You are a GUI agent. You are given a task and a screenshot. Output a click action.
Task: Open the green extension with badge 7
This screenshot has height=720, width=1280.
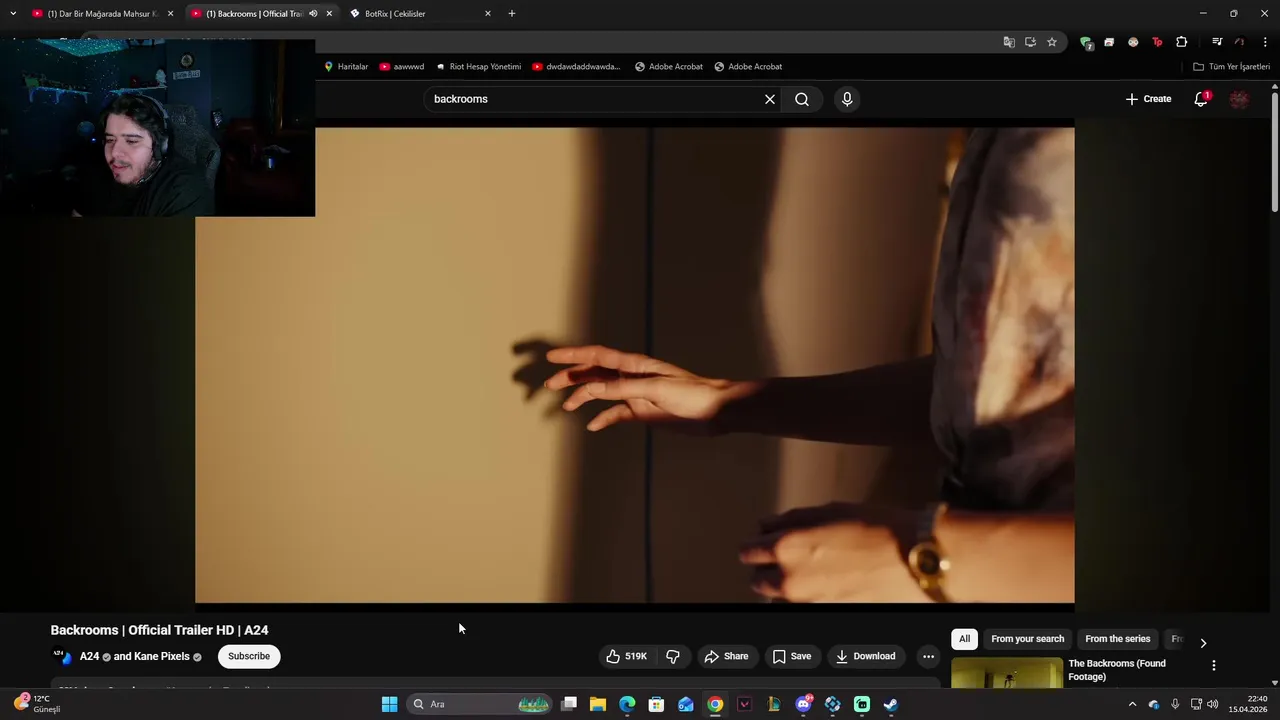click(x=1086, y=42)
